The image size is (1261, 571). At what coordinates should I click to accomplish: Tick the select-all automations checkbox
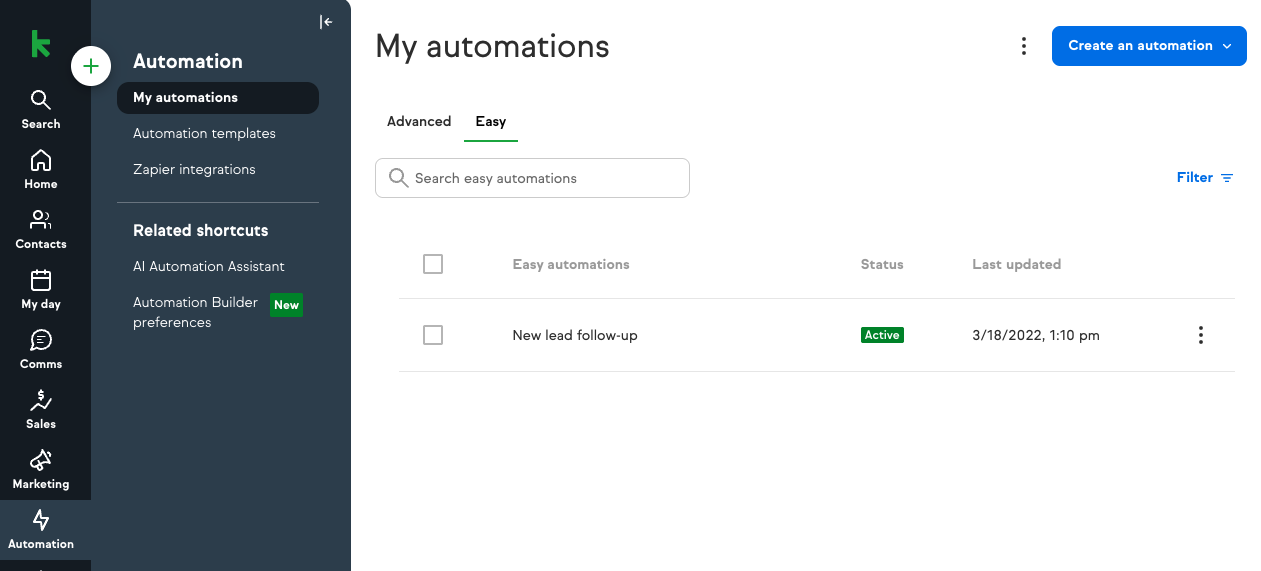433,264
